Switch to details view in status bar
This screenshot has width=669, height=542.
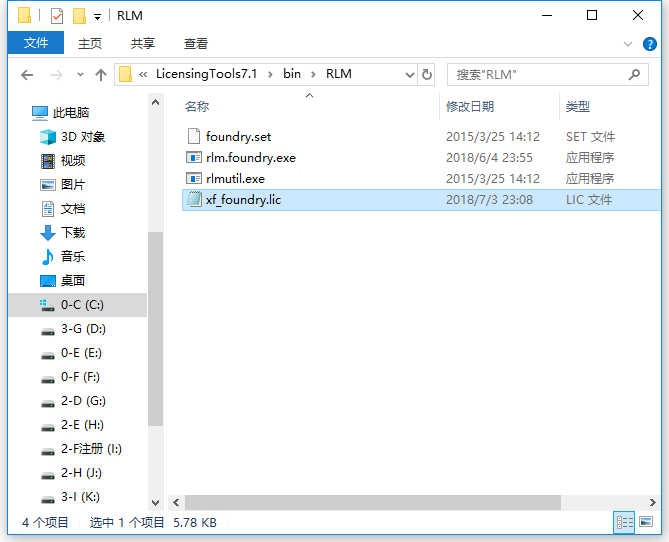tap(624, 522)
